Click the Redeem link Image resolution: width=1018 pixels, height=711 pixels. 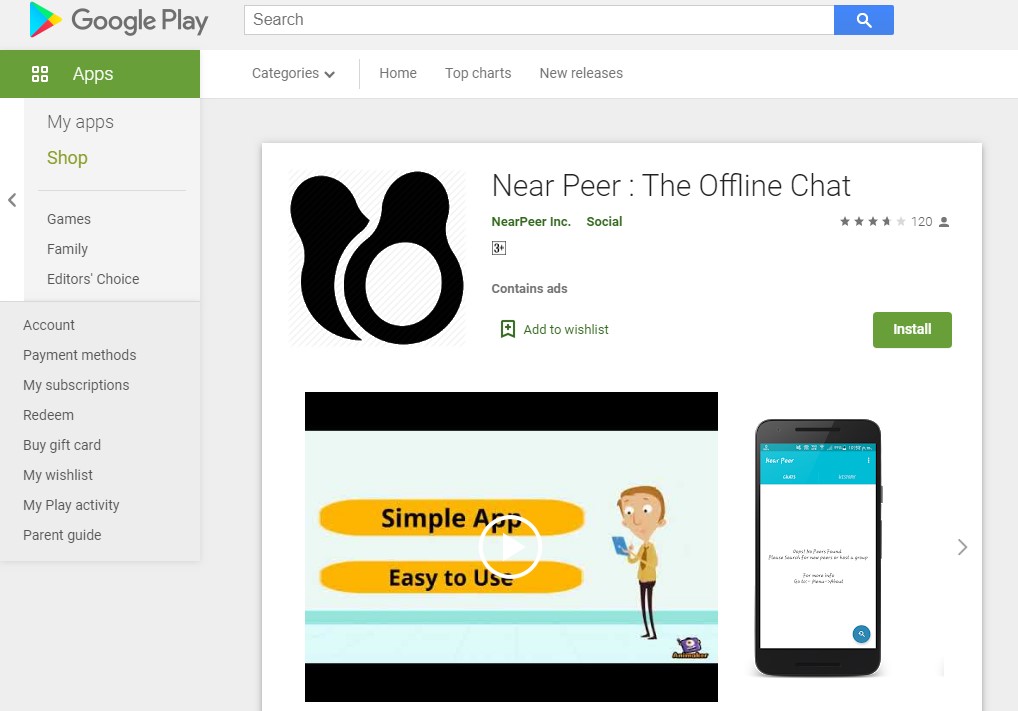click(49, 415)
